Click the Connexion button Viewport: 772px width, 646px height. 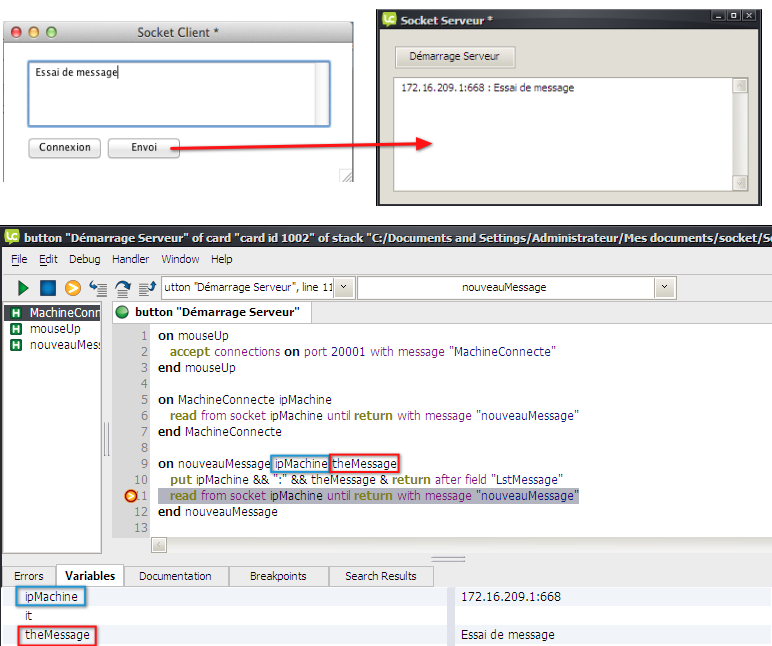click(x=65, y=147)
